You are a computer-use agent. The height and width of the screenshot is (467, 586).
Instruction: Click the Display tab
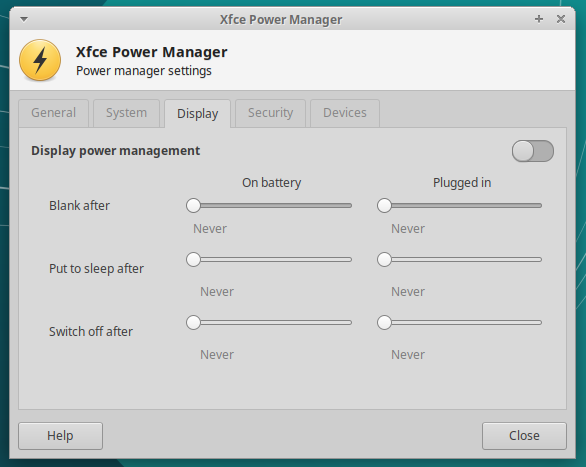click(x=197, y=114)
